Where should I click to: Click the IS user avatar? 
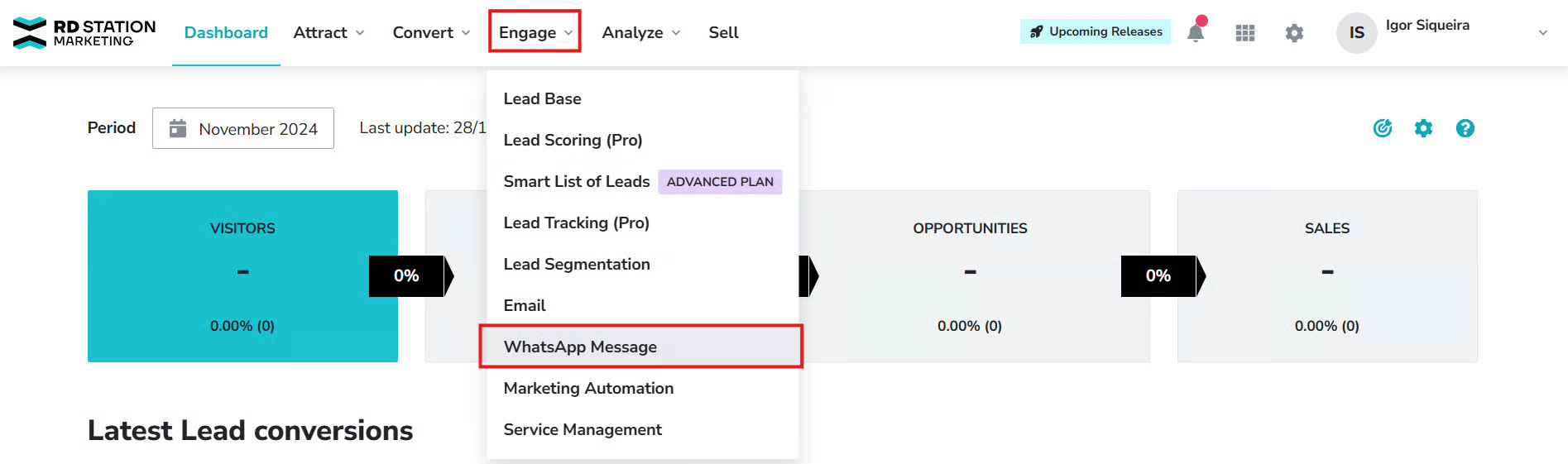(x=1356, y=33)
